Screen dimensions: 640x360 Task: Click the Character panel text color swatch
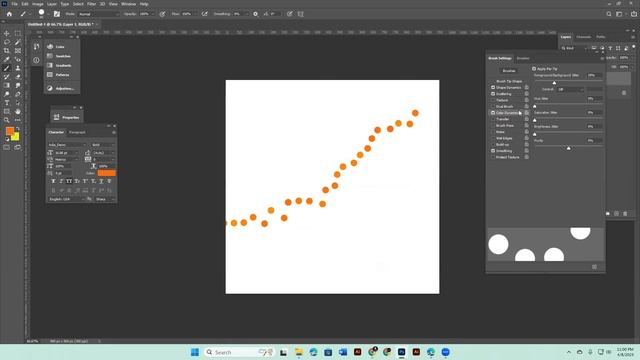(x=107, y=173)
